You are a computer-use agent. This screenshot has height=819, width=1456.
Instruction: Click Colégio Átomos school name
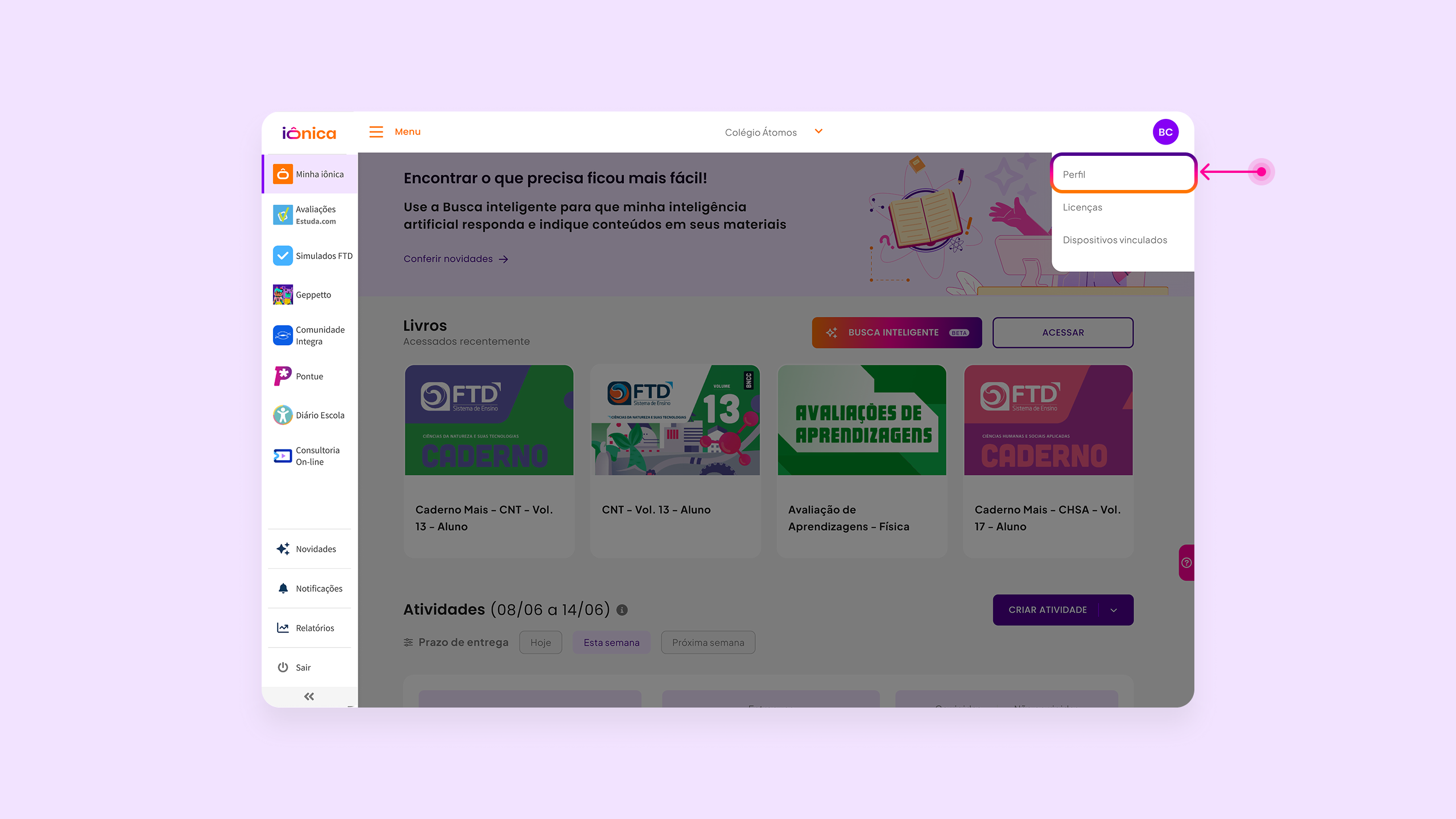[760, 133]
